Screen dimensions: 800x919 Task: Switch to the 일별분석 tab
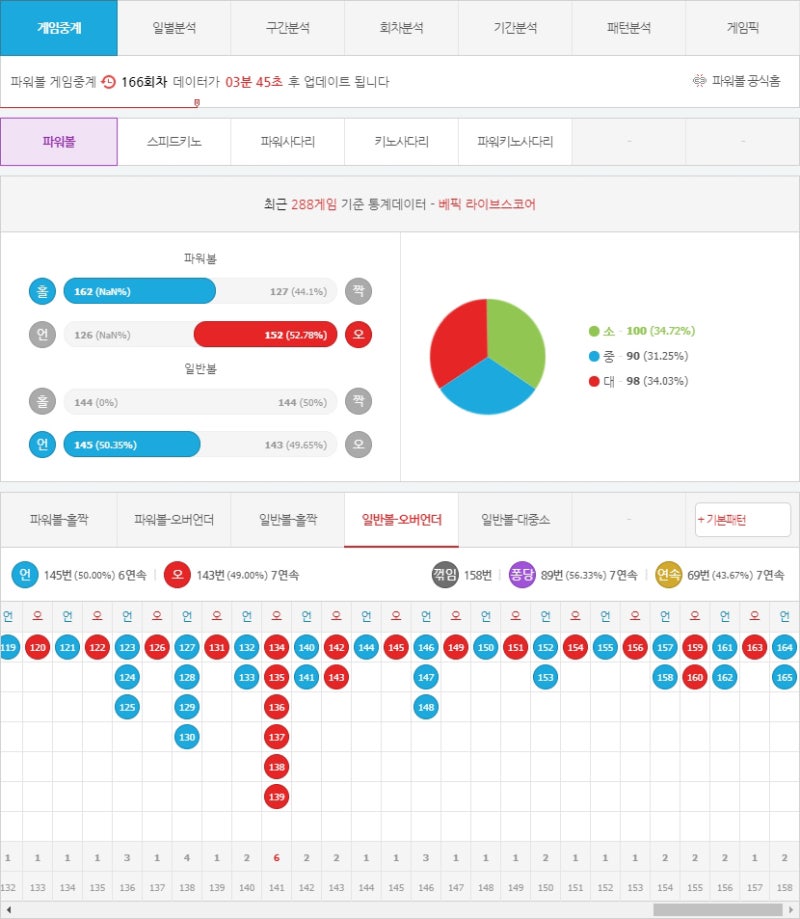pyautogui.click(x=174, y=28)
